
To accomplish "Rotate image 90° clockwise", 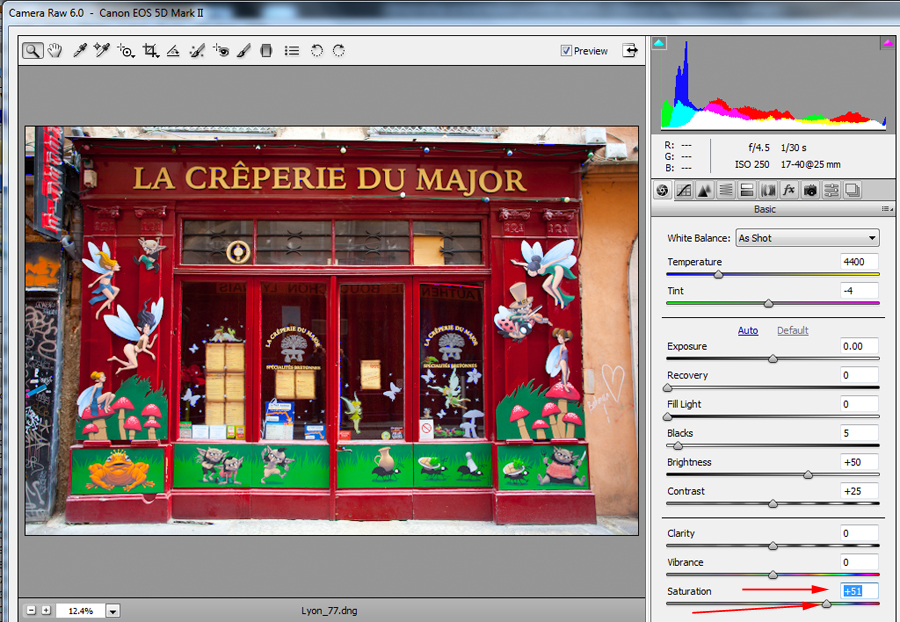I will pyautogui.click(x=339, y=51).
